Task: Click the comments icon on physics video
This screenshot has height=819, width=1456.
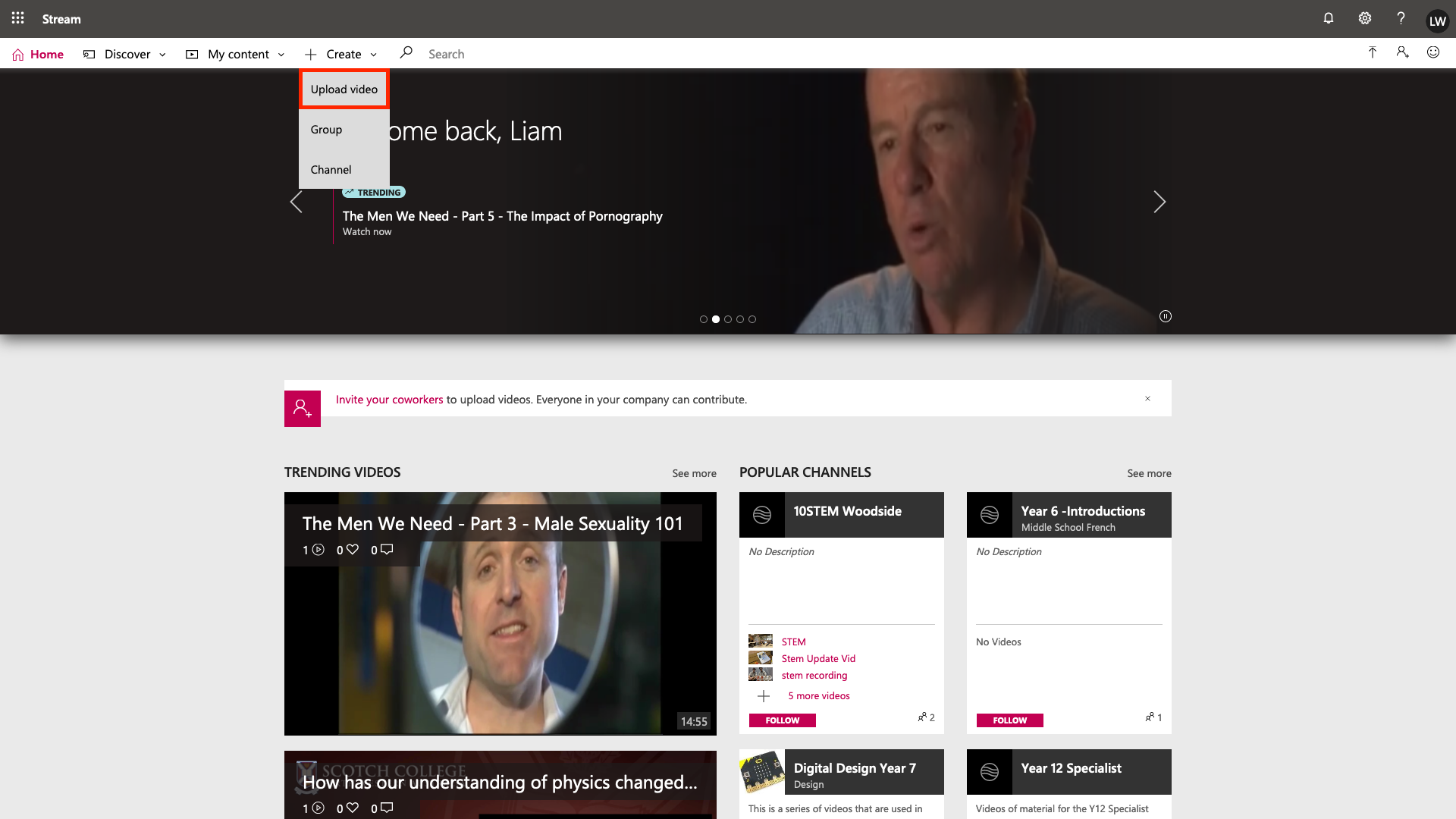Action: tap(387, 808)
